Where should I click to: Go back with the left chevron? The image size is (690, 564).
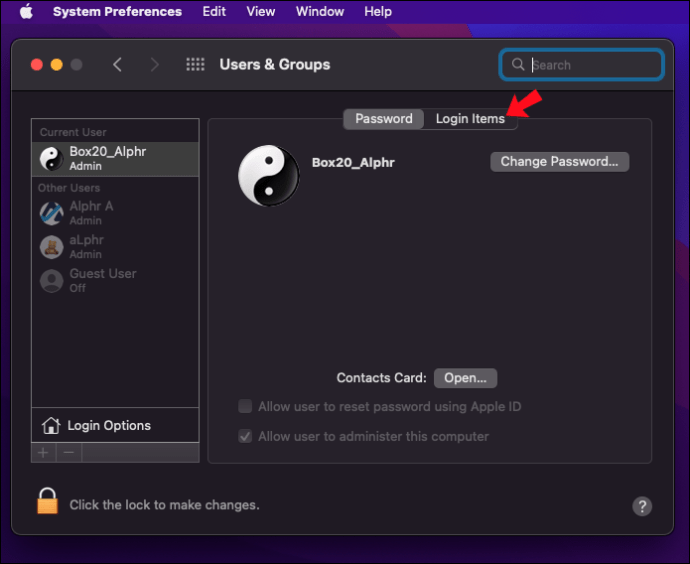[x=117, y=65]
